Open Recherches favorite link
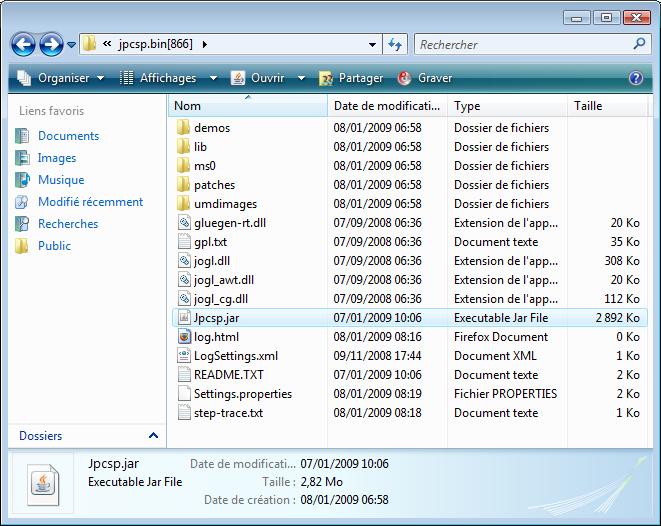Screen dimensions: 661x526 pyautogui.click(x=68, y=223)
